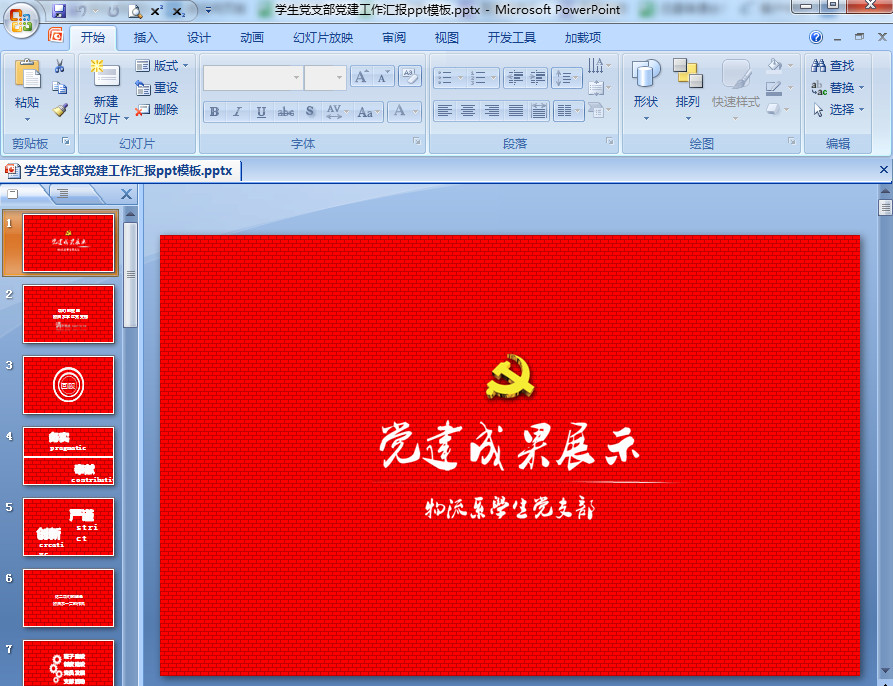This screenshot has height=686, width=893.
Task: Open the 审阅 ribbon tab
Action: (x=394, y=38)
